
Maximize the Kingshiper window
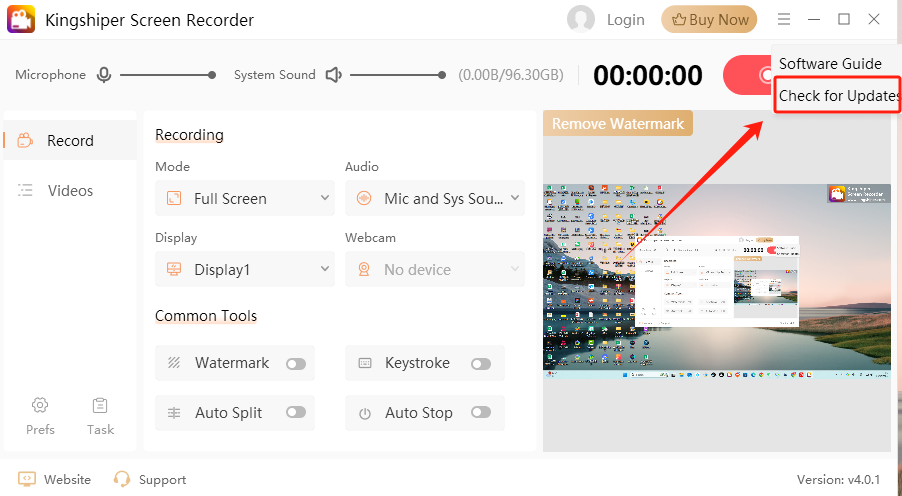coord(844,20)
